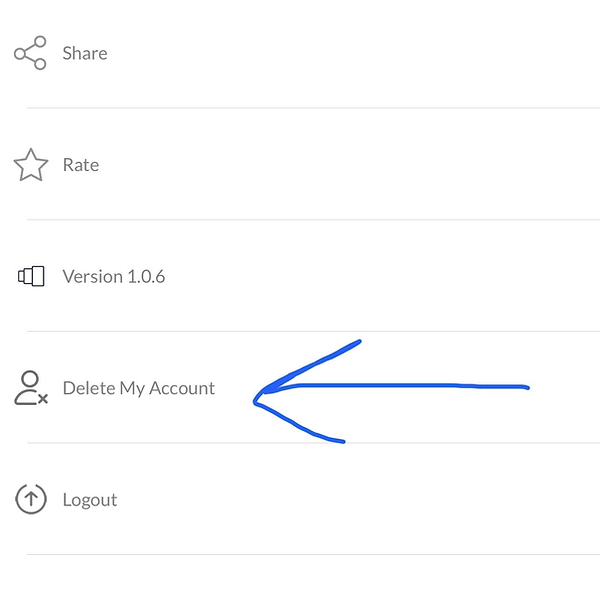The width and height of the screenshot is (600, 590).
Task: Click the "Logout" text label
Action: point(90,500)
